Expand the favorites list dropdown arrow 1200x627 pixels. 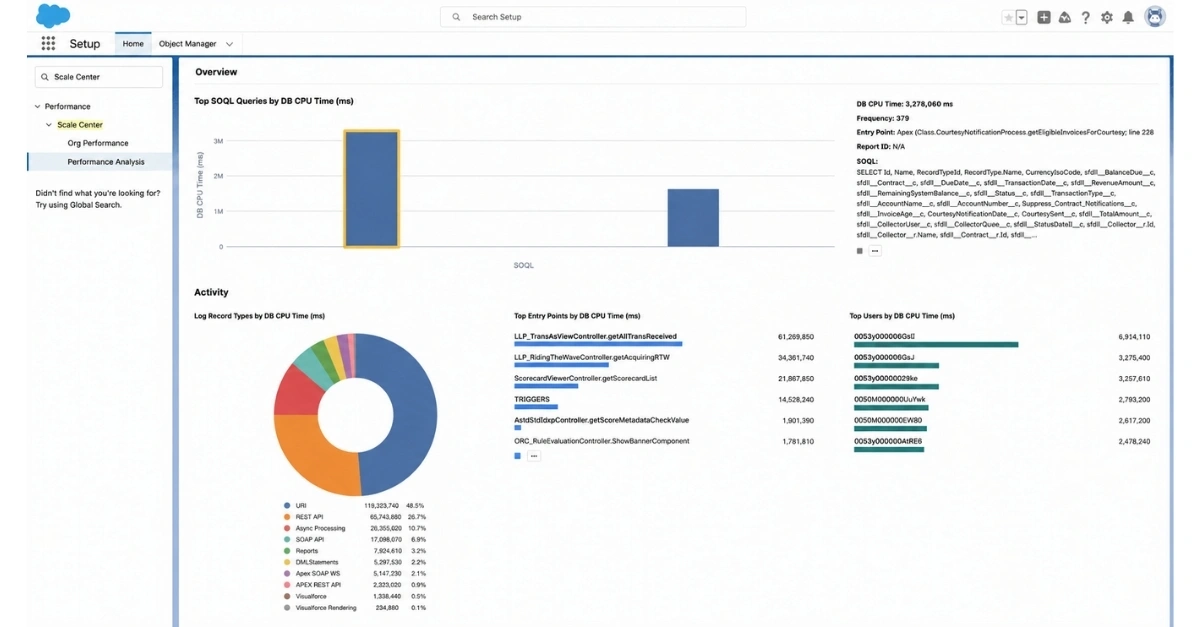coord(1021,17)
